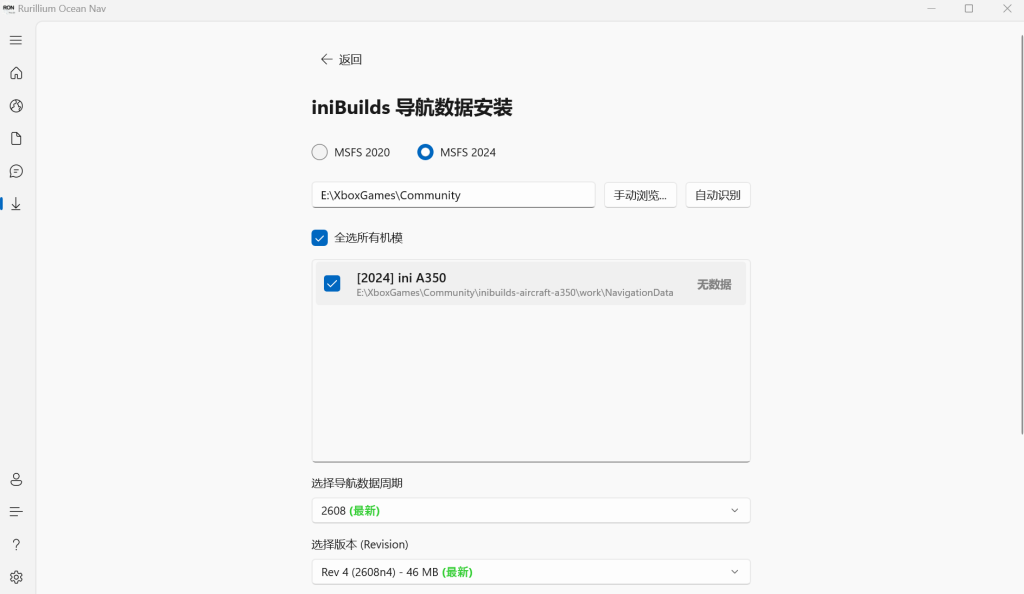
Task: Click the Rurillium Ocean Nav app icon
Action: click(x=8, y=8)
